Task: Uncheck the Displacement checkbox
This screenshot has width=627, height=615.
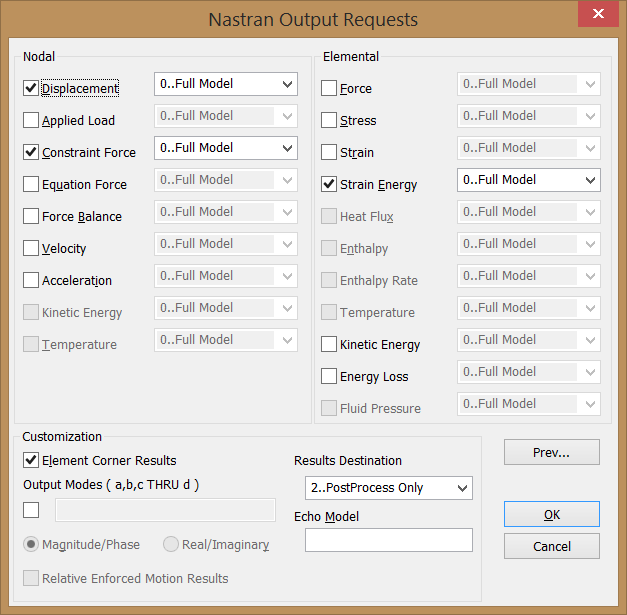Action: 31,88
